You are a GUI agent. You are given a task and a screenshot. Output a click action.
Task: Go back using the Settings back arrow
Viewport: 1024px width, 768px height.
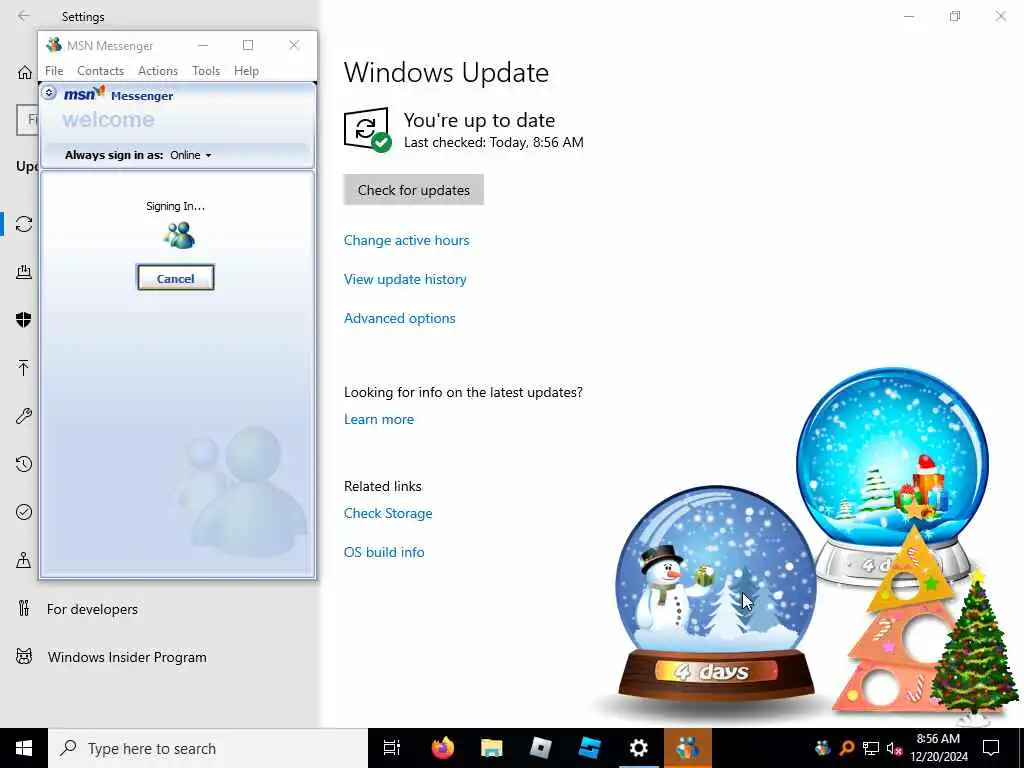(24, 16)
